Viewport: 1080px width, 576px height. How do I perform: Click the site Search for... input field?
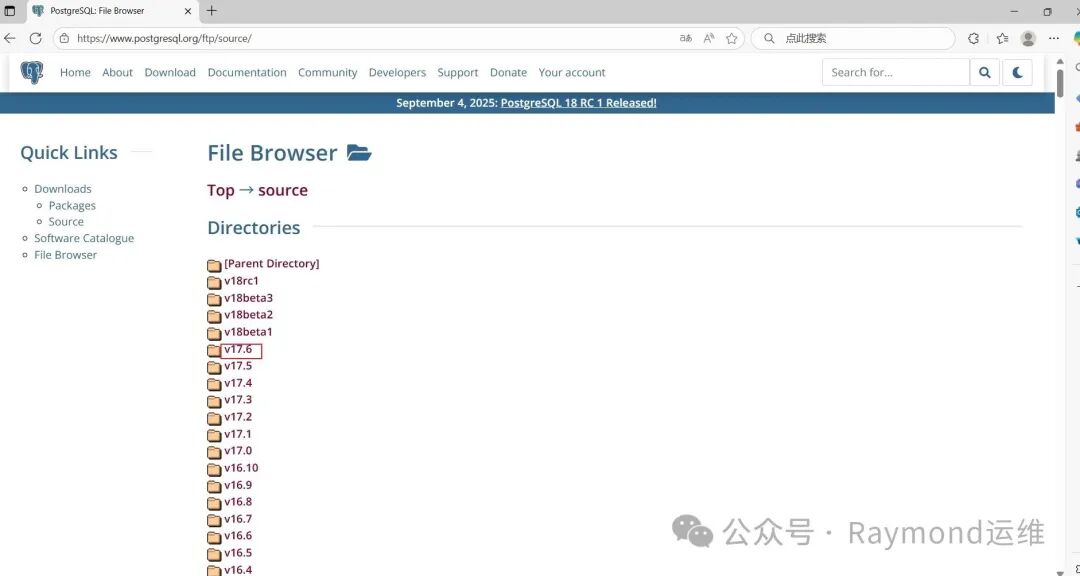895,72
